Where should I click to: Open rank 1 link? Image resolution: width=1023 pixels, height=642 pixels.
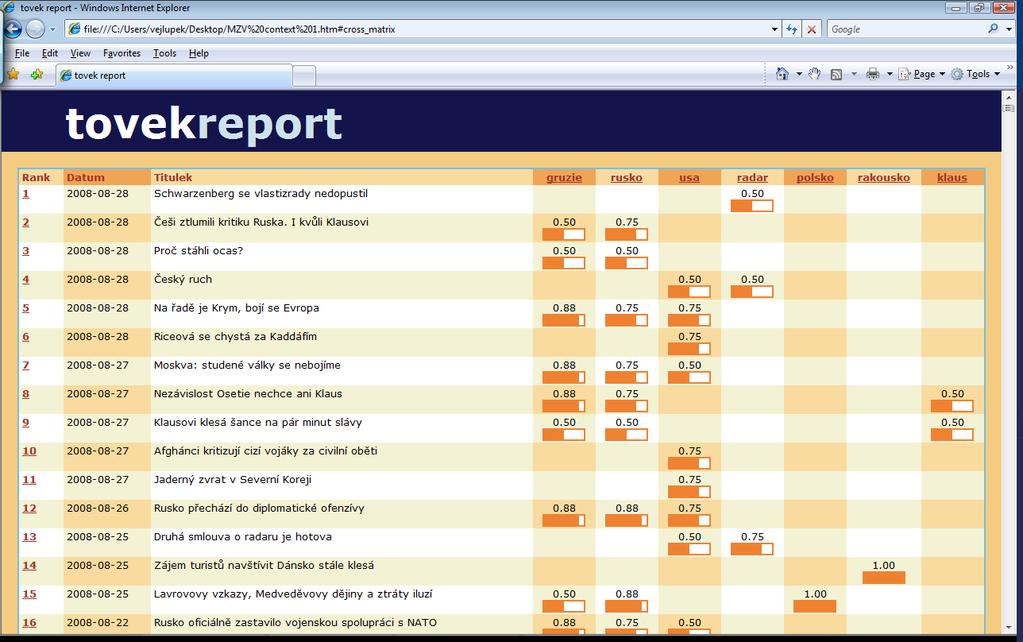pos(25,194)
